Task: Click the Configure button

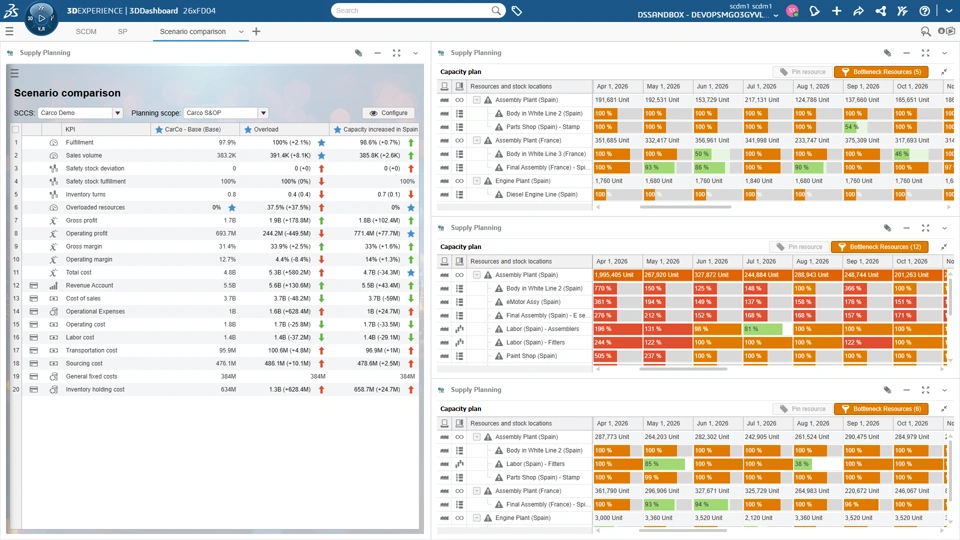Action: coord(389,113)
